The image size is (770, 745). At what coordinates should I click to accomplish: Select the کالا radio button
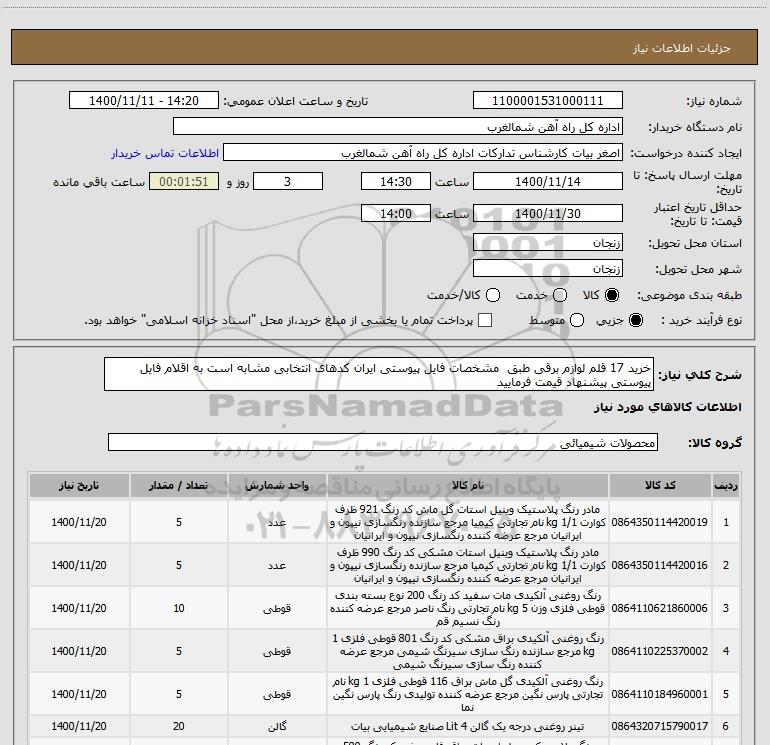(x=612, y=295)
